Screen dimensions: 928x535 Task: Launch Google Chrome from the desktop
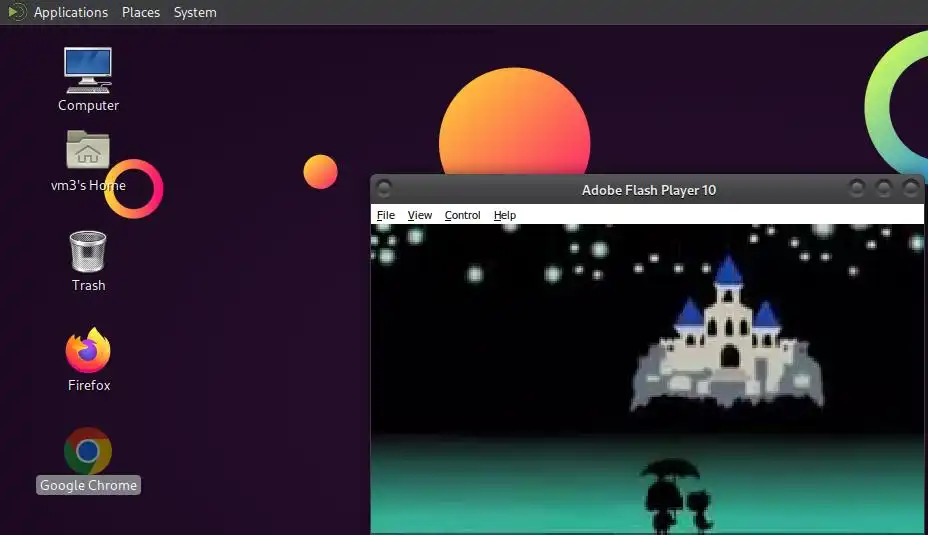tap(88, 451)
